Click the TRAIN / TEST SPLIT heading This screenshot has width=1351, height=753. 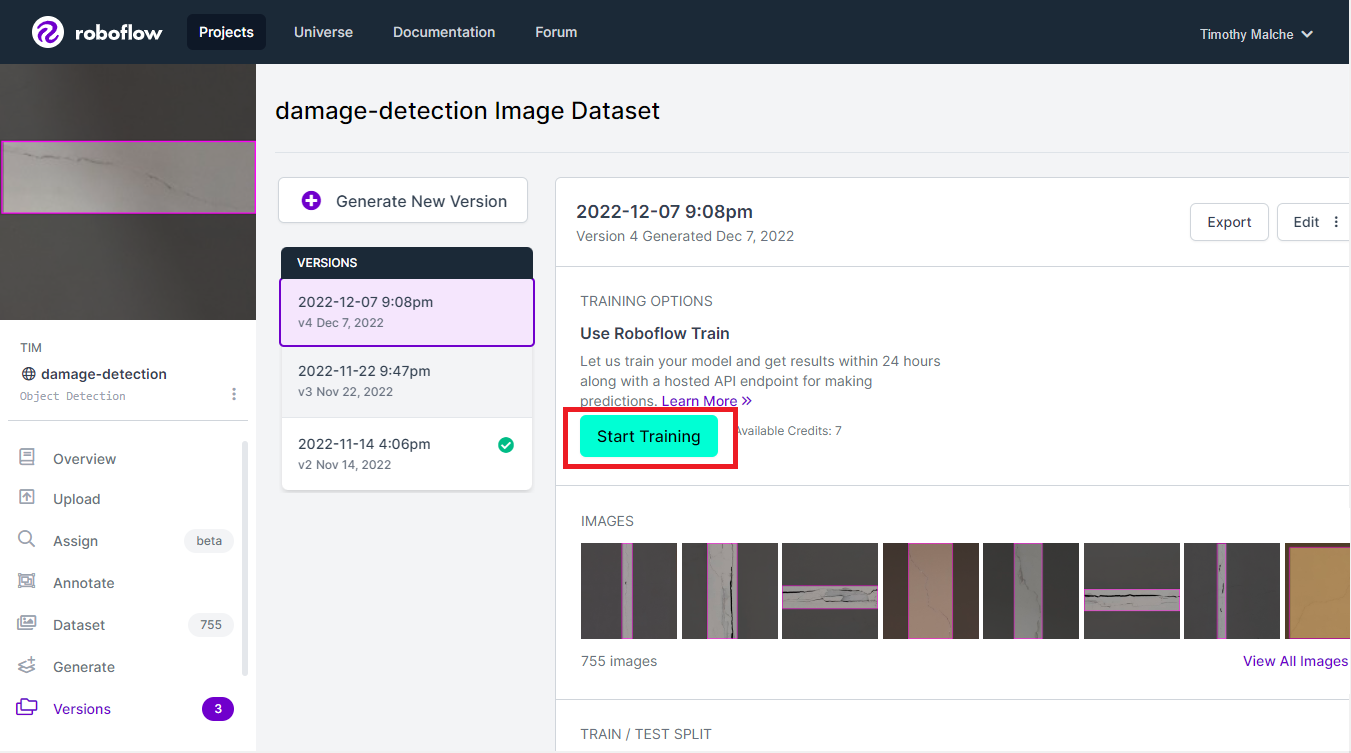pos(646,734)
